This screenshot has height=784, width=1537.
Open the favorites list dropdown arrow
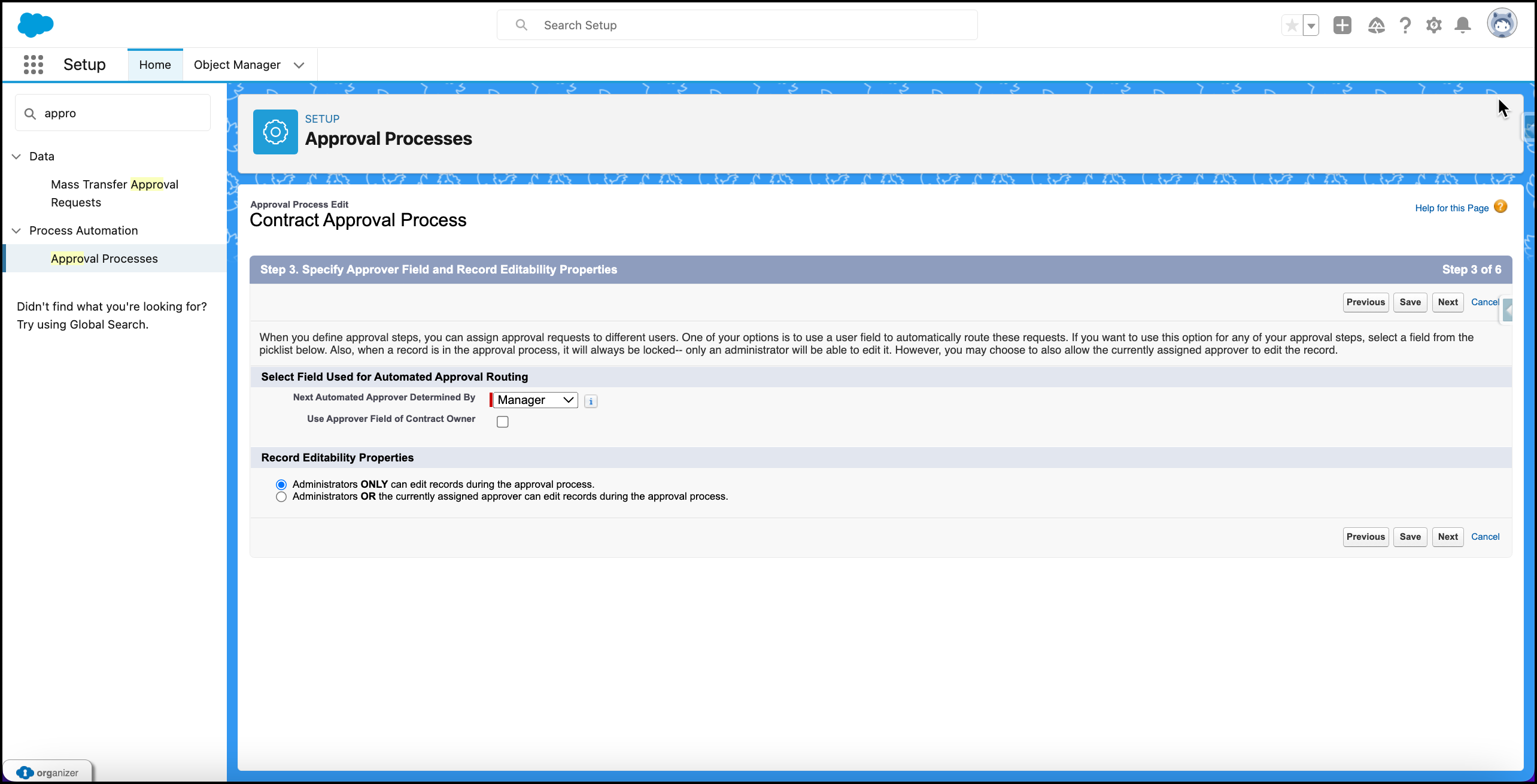(1311, 25)
